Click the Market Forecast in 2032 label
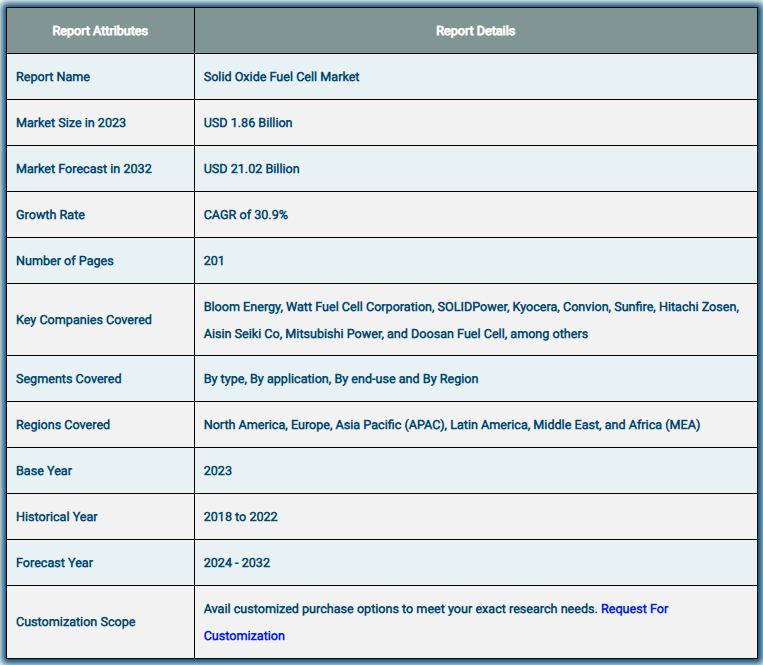This screenshot has height=665, width=763. [x=84, y=169]
